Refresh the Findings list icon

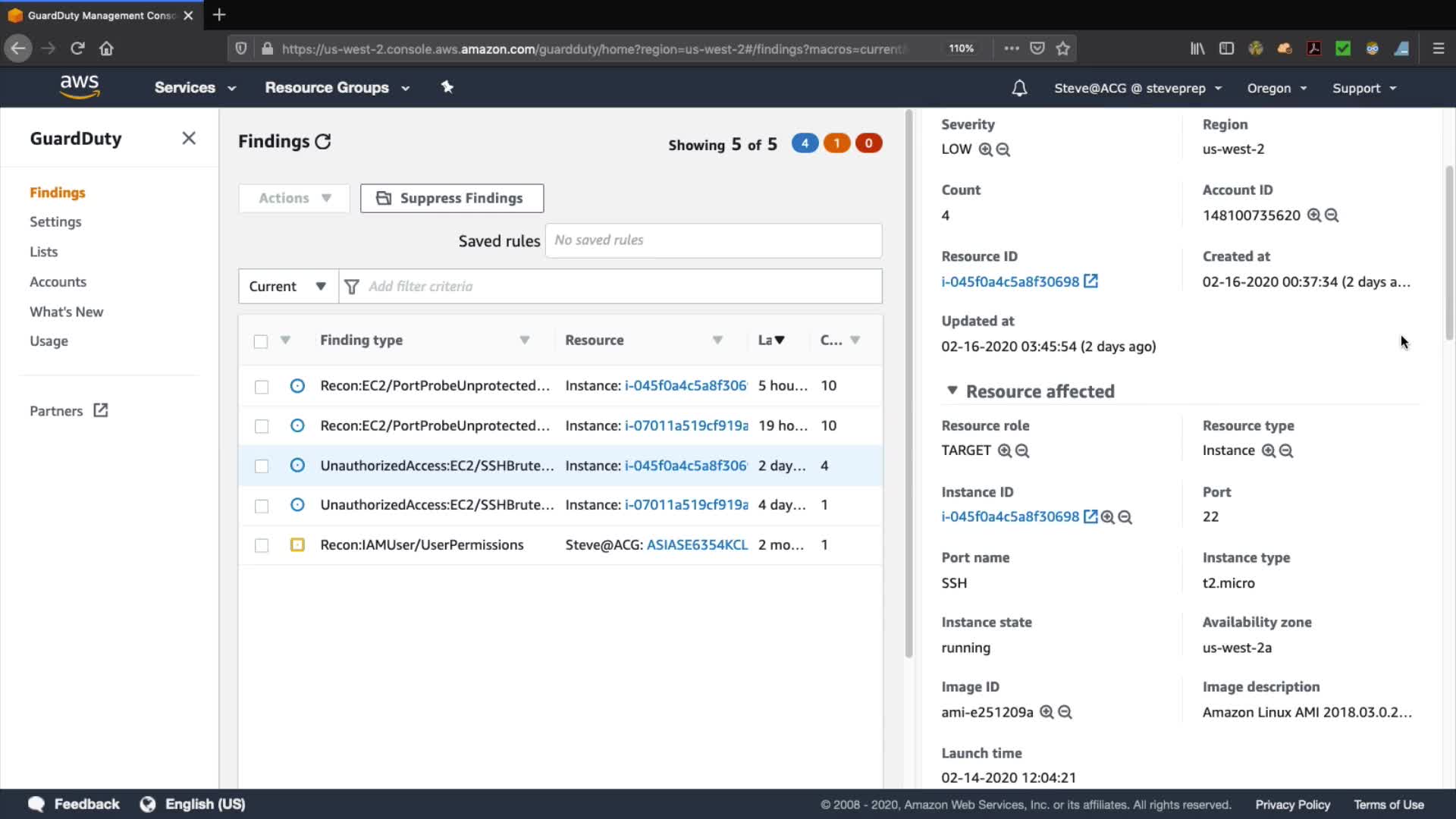[x=323, y=142]
